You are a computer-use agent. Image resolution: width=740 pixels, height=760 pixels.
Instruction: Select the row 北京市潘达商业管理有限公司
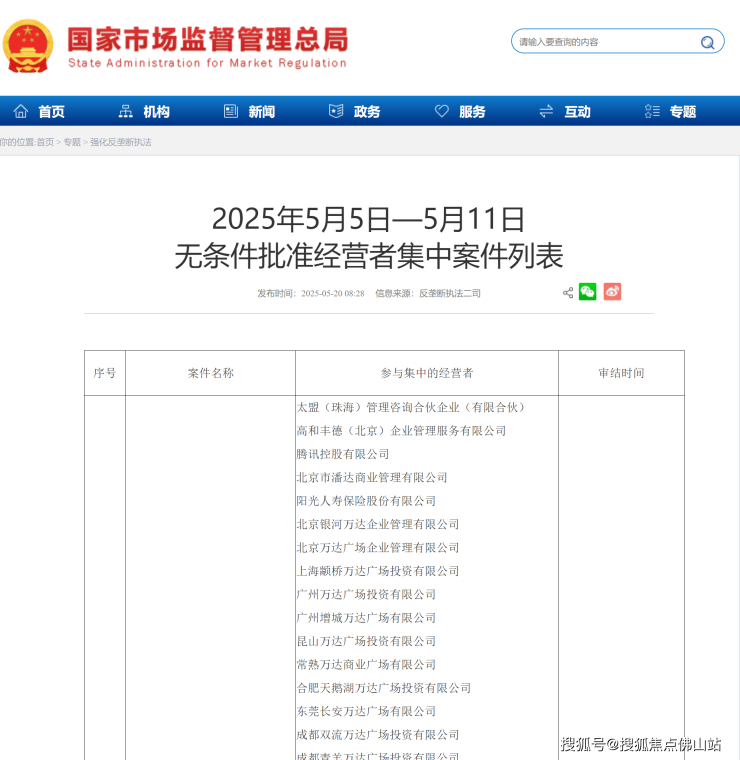pos(372,477)
